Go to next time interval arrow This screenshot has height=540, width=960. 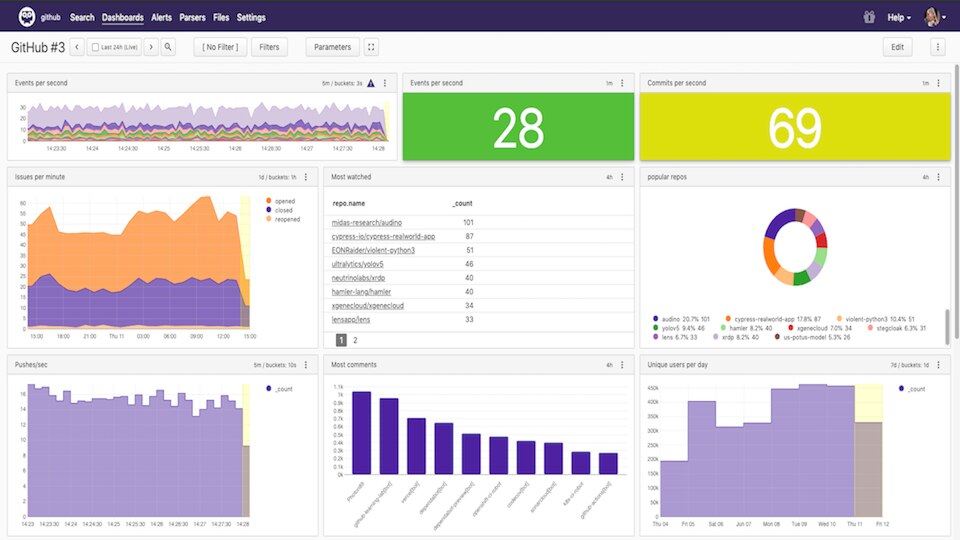pyautogui.click(x=151, y=47)
